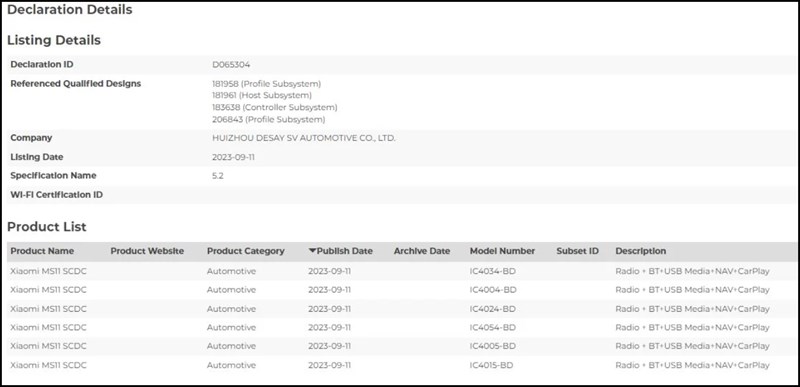The height and width of the screenshot is (387, 800).
Task: Click the Description column header
Action: [x=640, y=251]
